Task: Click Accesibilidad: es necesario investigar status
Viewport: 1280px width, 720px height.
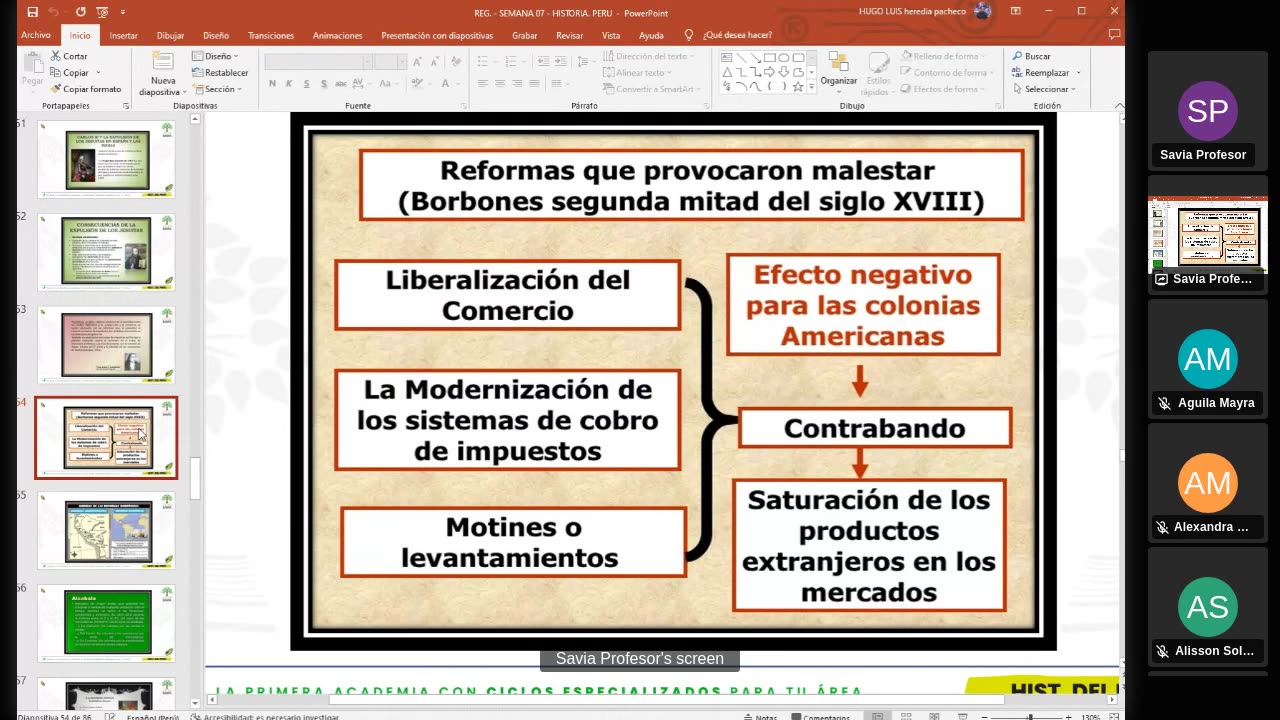Action: point(265,716)
